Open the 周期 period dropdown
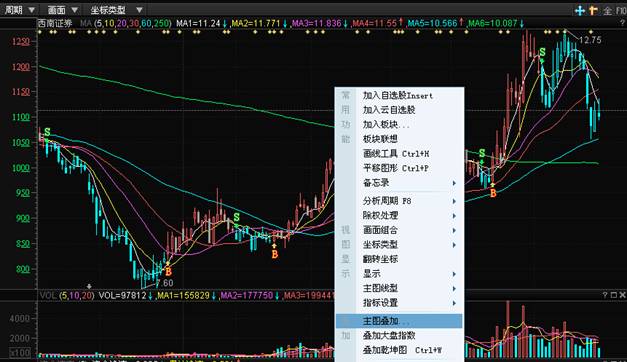This screenshot has height=362, width=627. click(20, 10)
